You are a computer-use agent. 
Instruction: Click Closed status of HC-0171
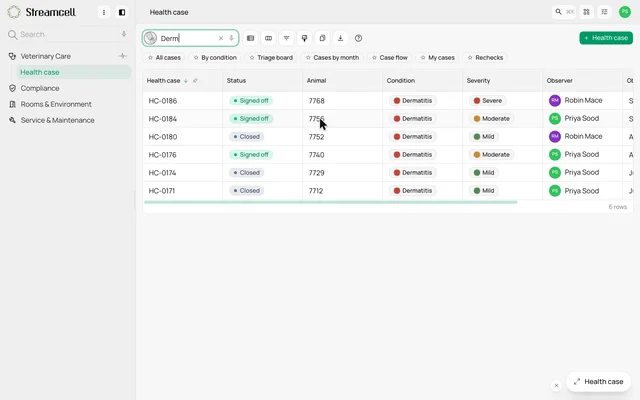pyautogui.click(x=247, y=191)
